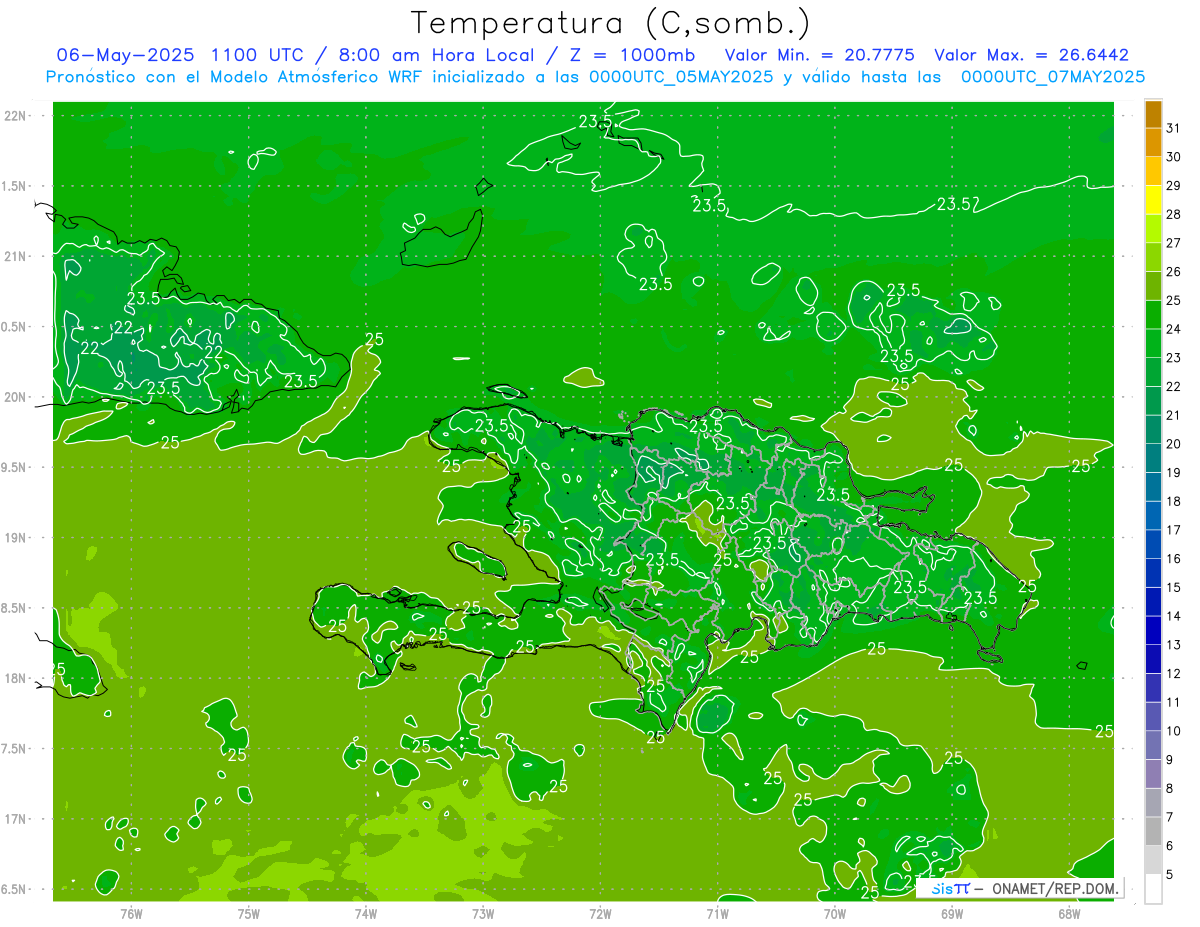1200x927 pixels.
Task: Click the legend value "17"
Action: pyautogui.click(x=1174, y=530)
